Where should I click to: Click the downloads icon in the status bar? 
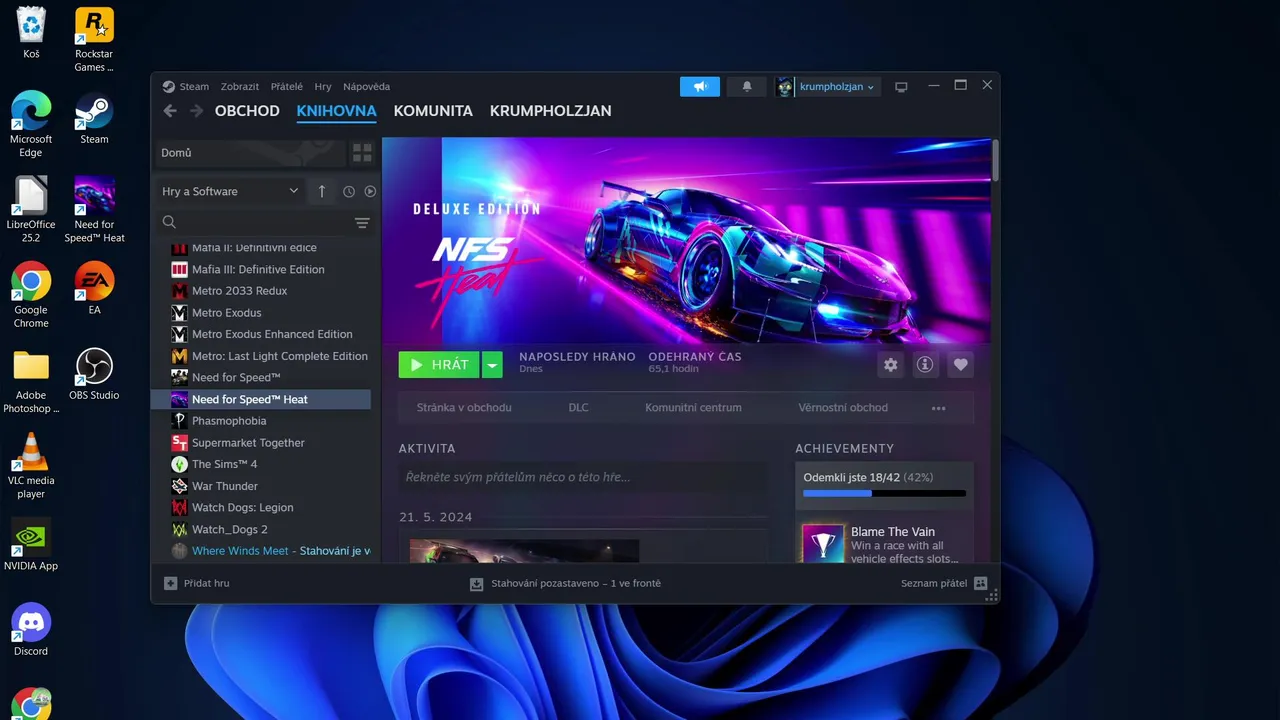pyautogui.click(x=477, y=583)
